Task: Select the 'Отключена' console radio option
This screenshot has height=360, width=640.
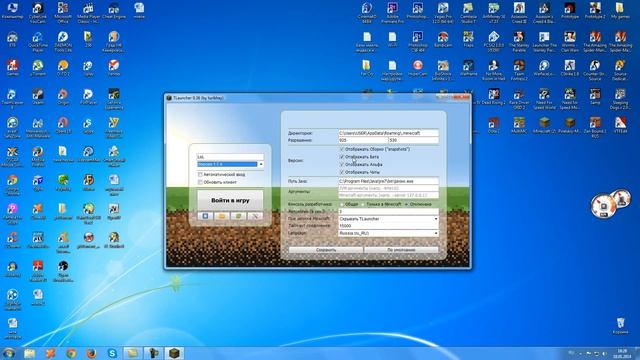Action: click(x=406, y=204)
